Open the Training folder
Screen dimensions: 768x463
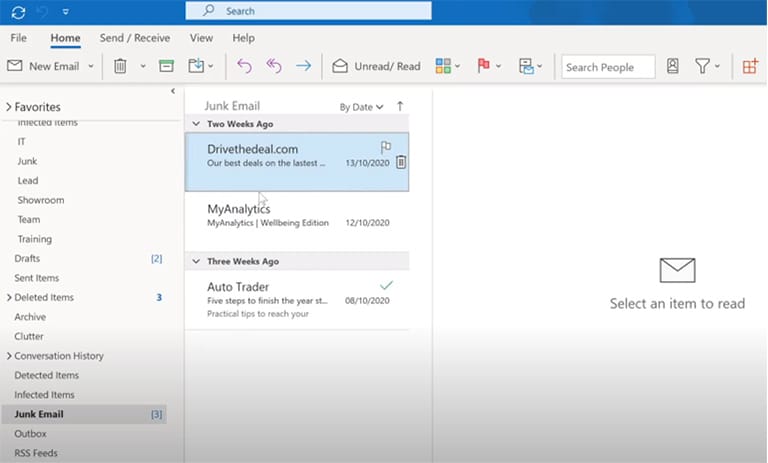click(35, 239)
